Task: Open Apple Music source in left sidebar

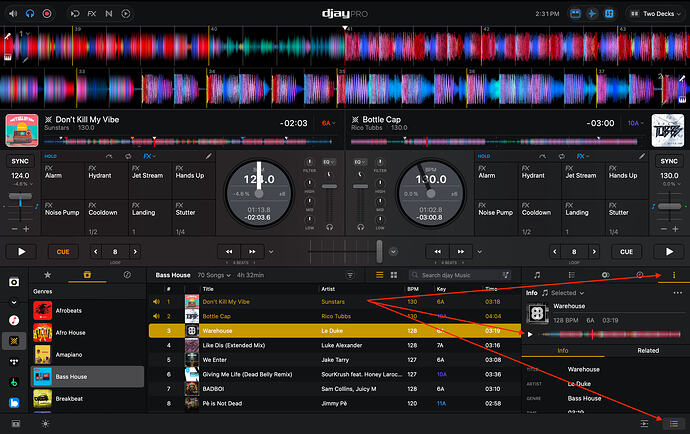Action: [x=14, y=320]
